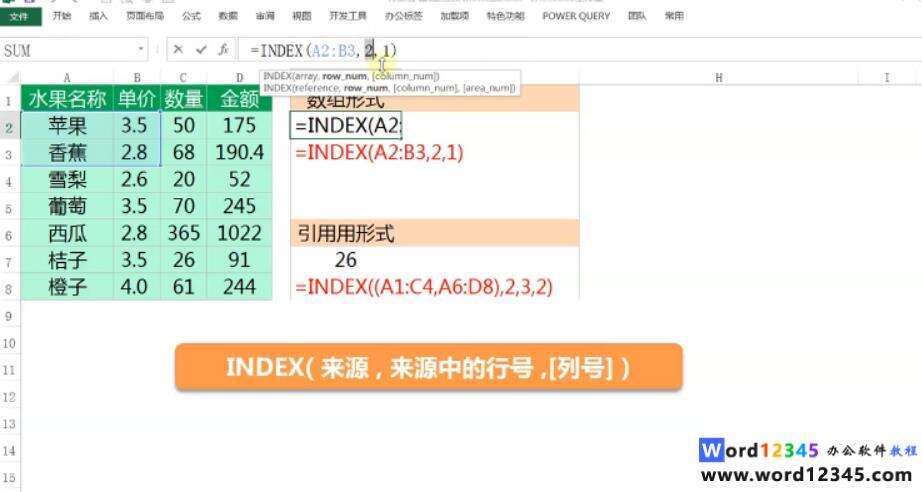The image size is (922, 492).
Task: Open the 文件 (File) tab
Action: pos(19,16)
